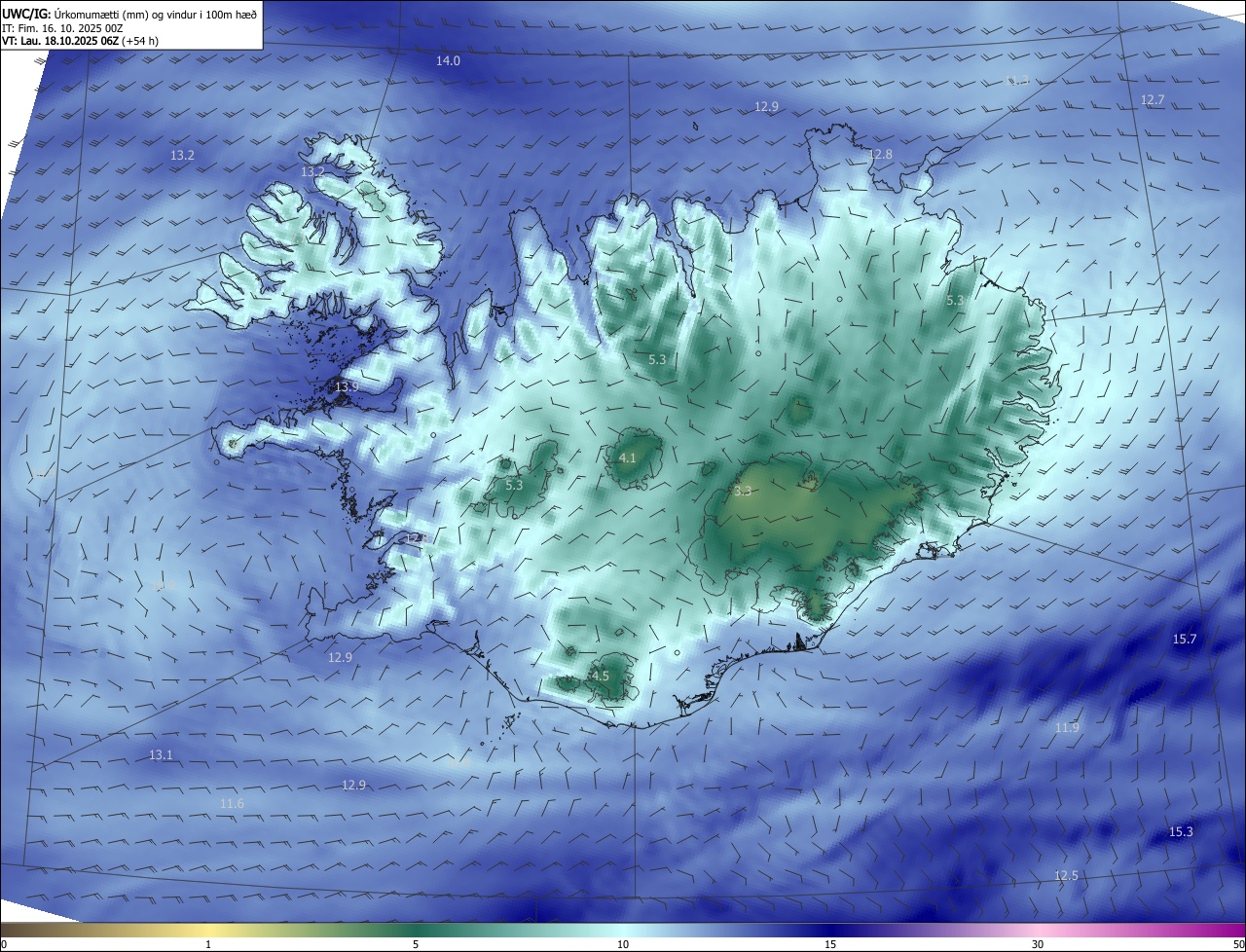The image size is (1246, 952).
Task: Click the 4.1 value on the glacier
Action: pos(628,458)
